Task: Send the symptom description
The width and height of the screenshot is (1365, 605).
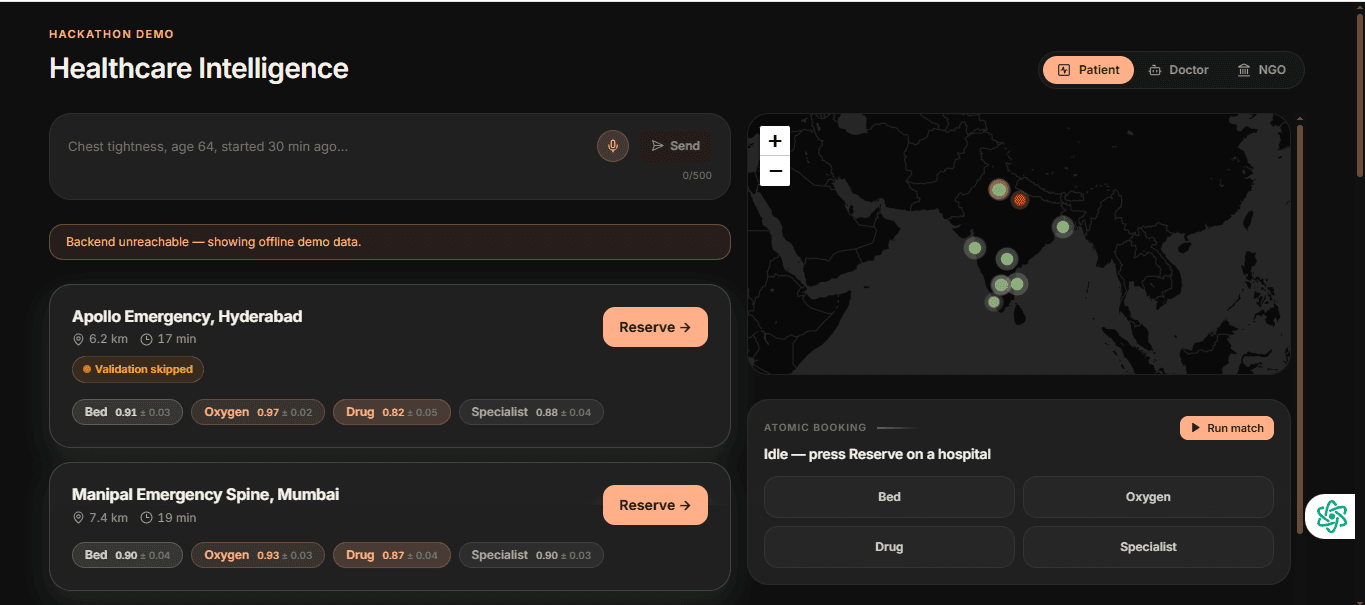Action: click(x=676, y=146)
